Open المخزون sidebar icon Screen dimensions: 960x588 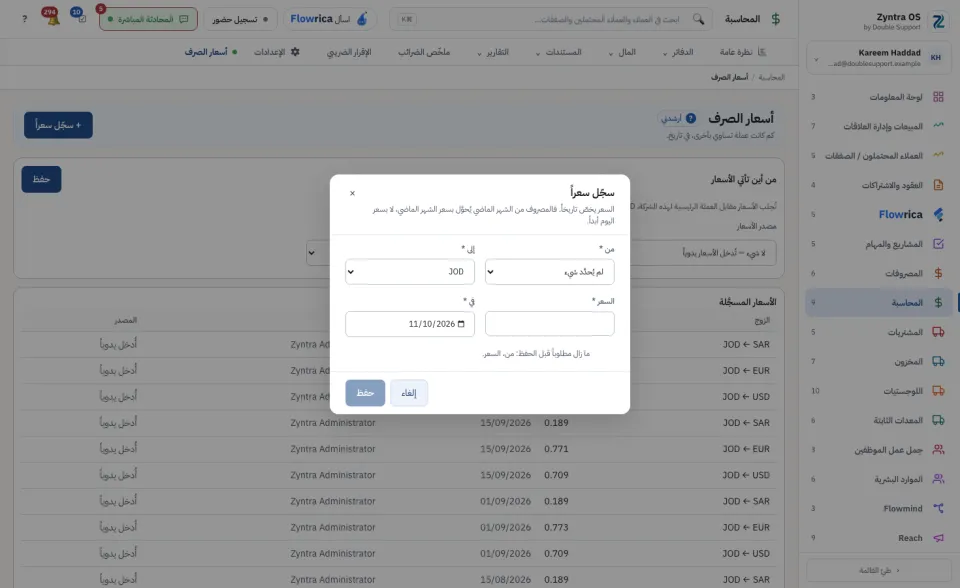938,361
